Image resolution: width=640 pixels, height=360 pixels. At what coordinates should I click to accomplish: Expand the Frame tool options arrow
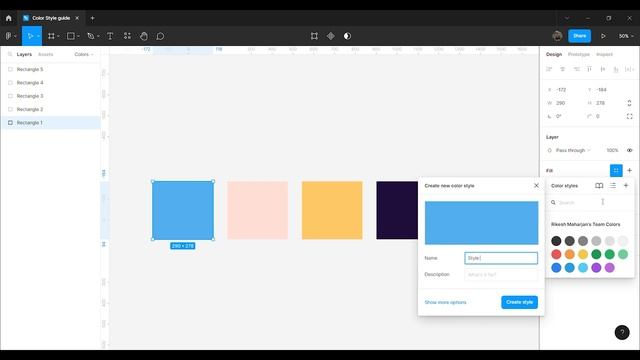tap(58, 36)
